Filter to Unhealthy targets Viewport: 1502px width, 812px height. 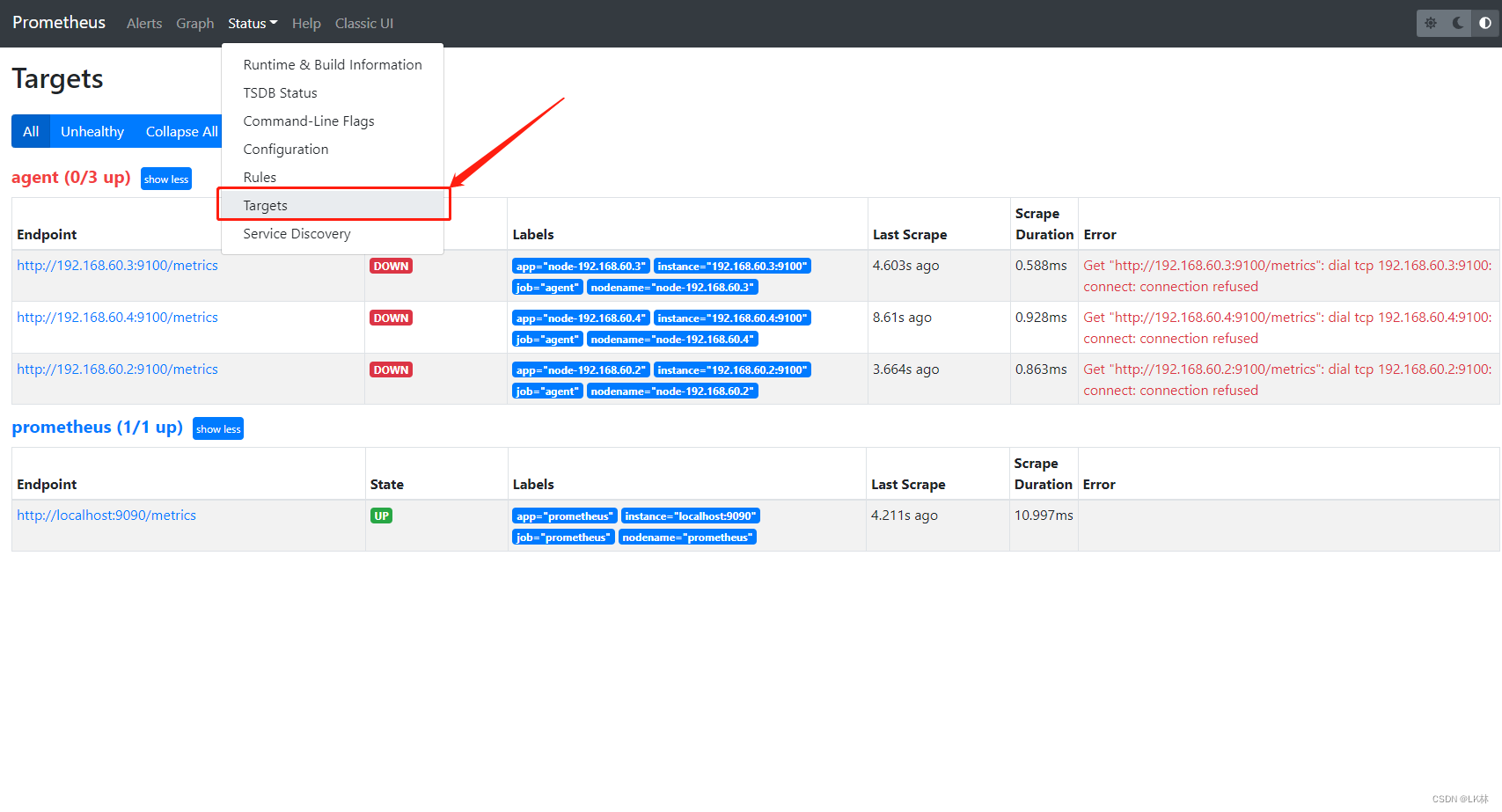(x=92, y=132)
